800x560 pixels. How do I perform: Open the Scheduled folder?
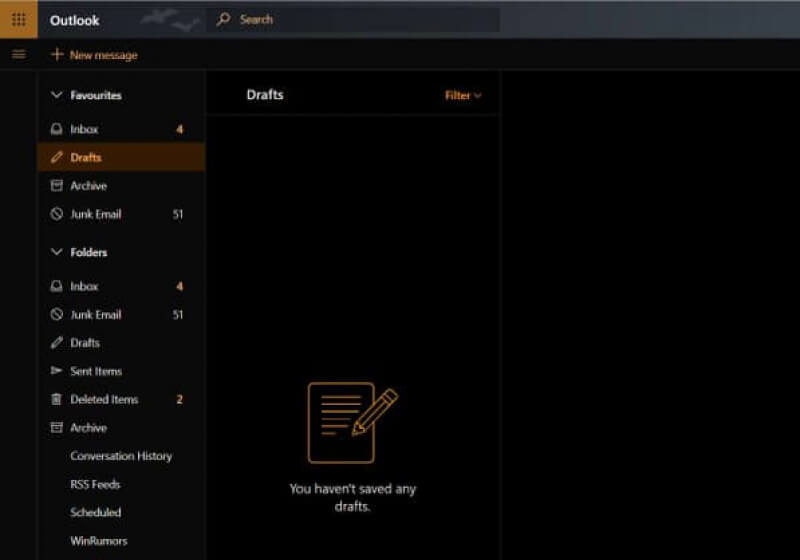[x=96, y=512]
